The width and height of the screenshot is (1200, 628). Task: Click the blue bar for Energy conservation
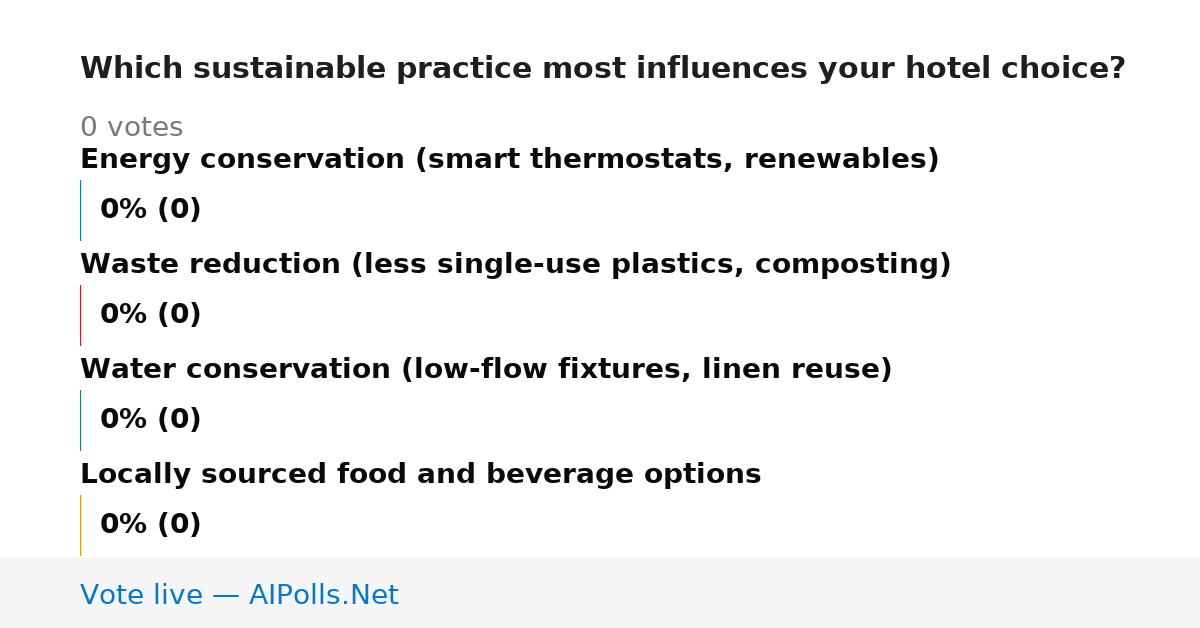(80, 210)
